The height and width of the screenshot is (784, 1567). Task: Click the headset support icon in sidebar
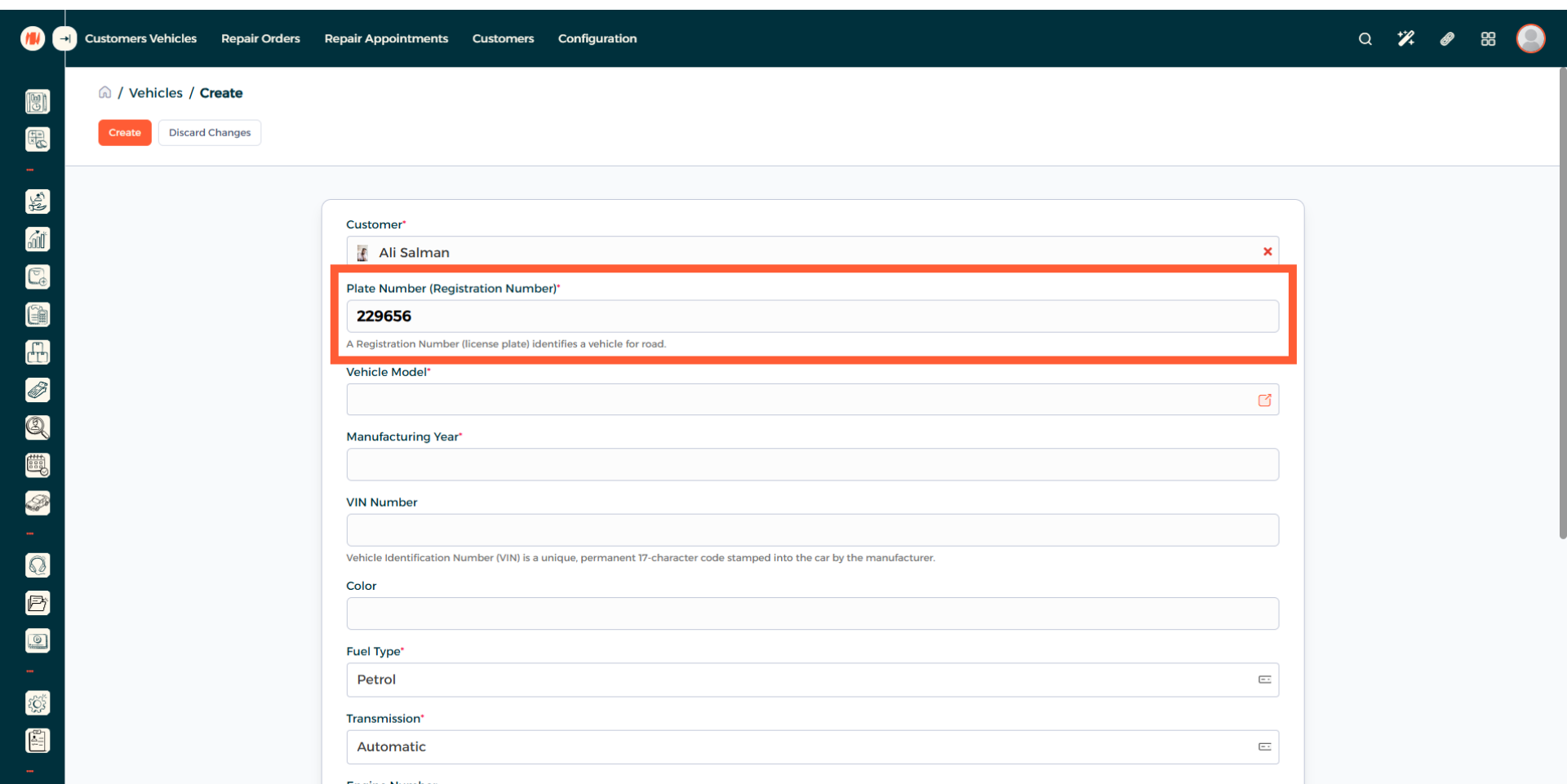(x=38, y=565)
